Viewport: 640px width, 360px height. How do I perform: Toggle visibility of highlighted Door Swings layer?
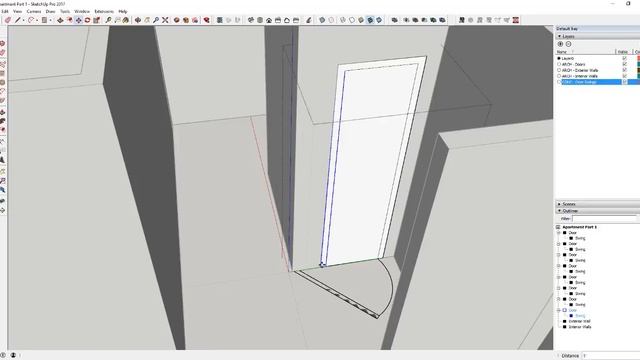[624, 82]
